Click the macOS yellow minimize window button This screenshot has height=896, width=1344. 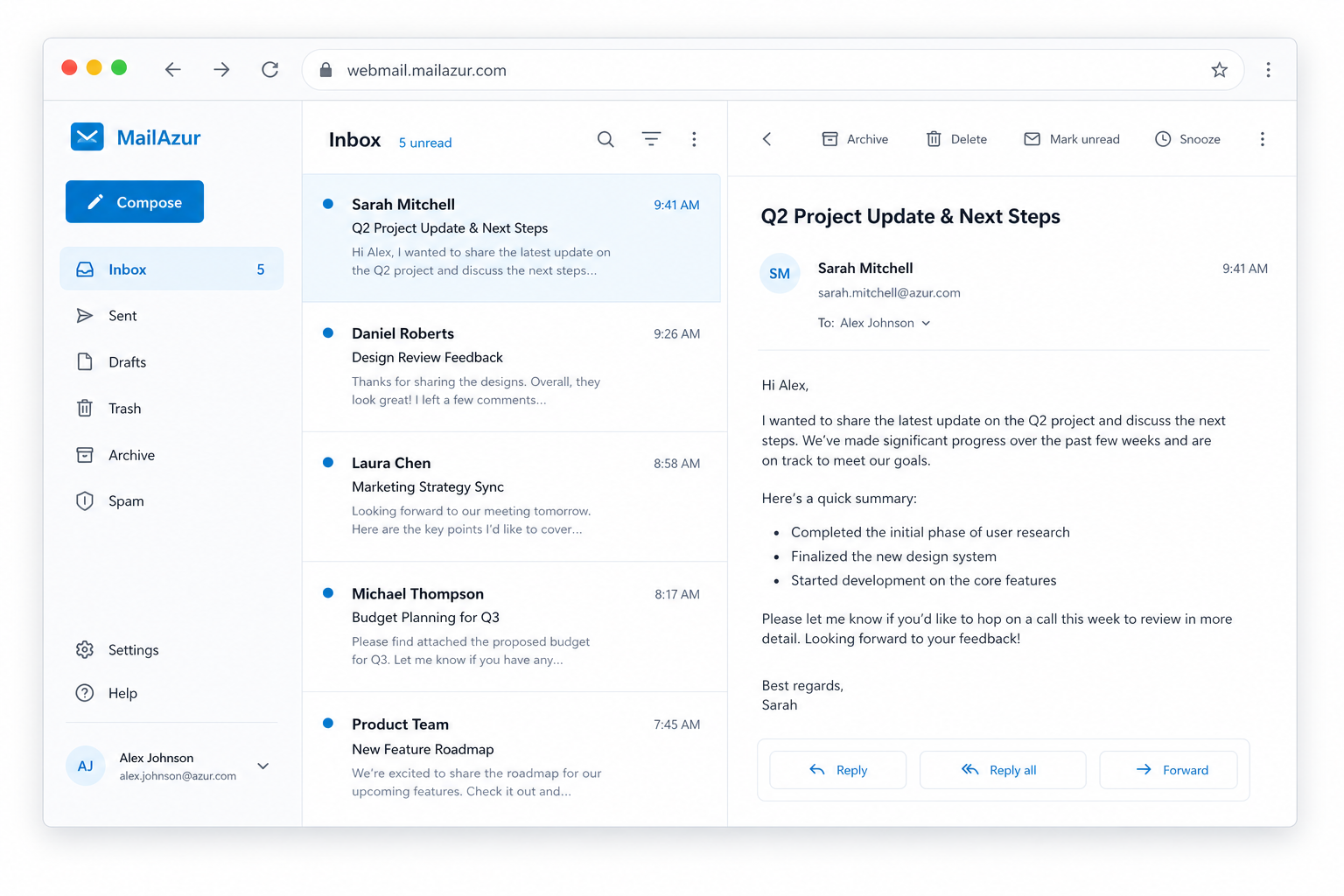94,67
